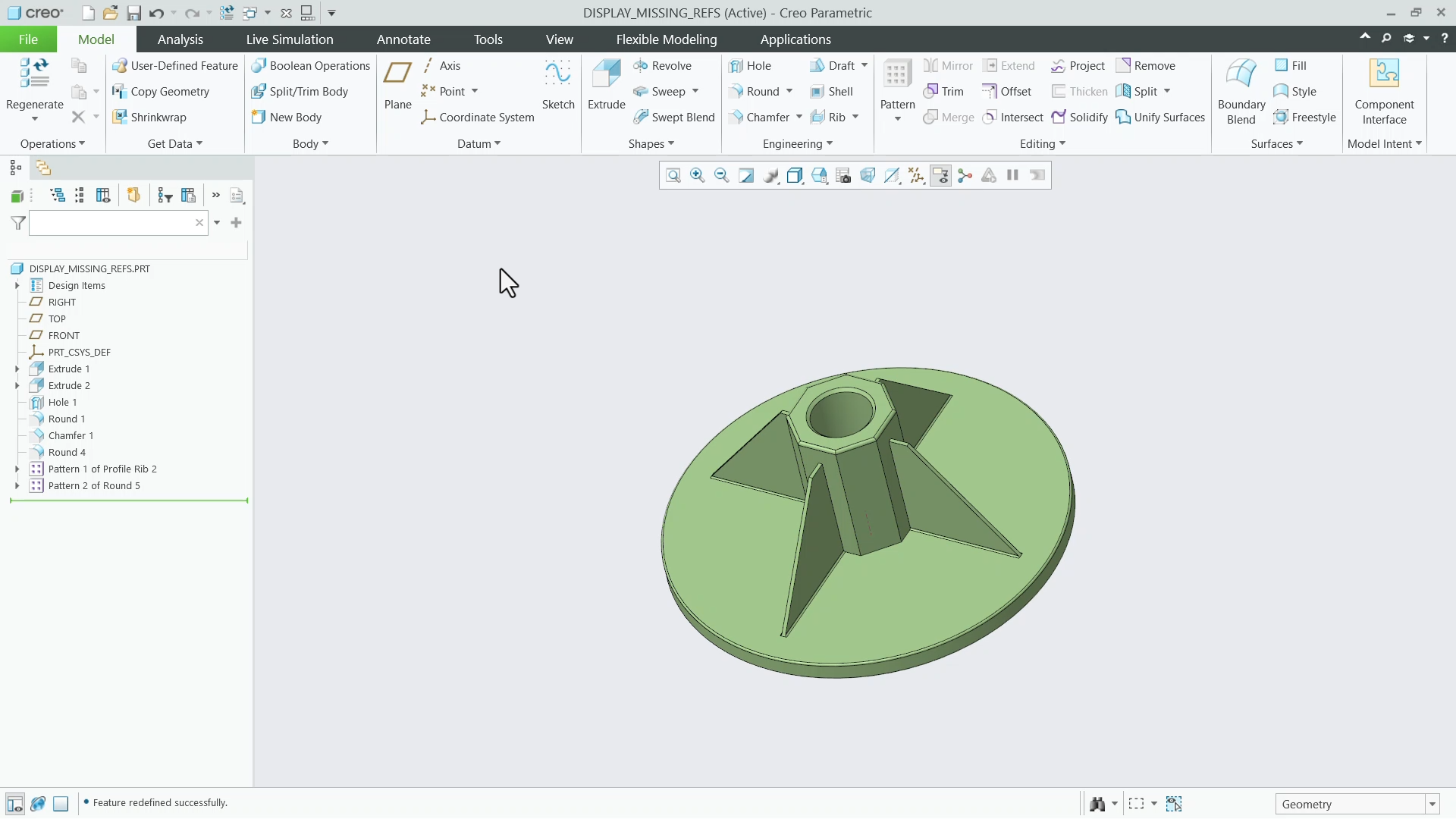Viewport: 1456px width, 819px height.
Task: Open the Sweep dropdown arrow
Action: (x=695, y=92)
